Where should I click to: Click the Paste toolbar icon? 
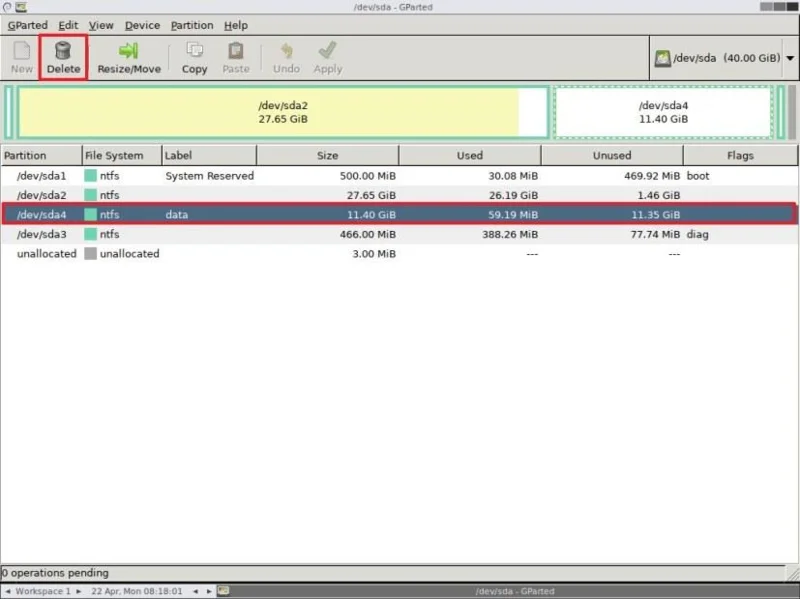(x=236, y=58)
